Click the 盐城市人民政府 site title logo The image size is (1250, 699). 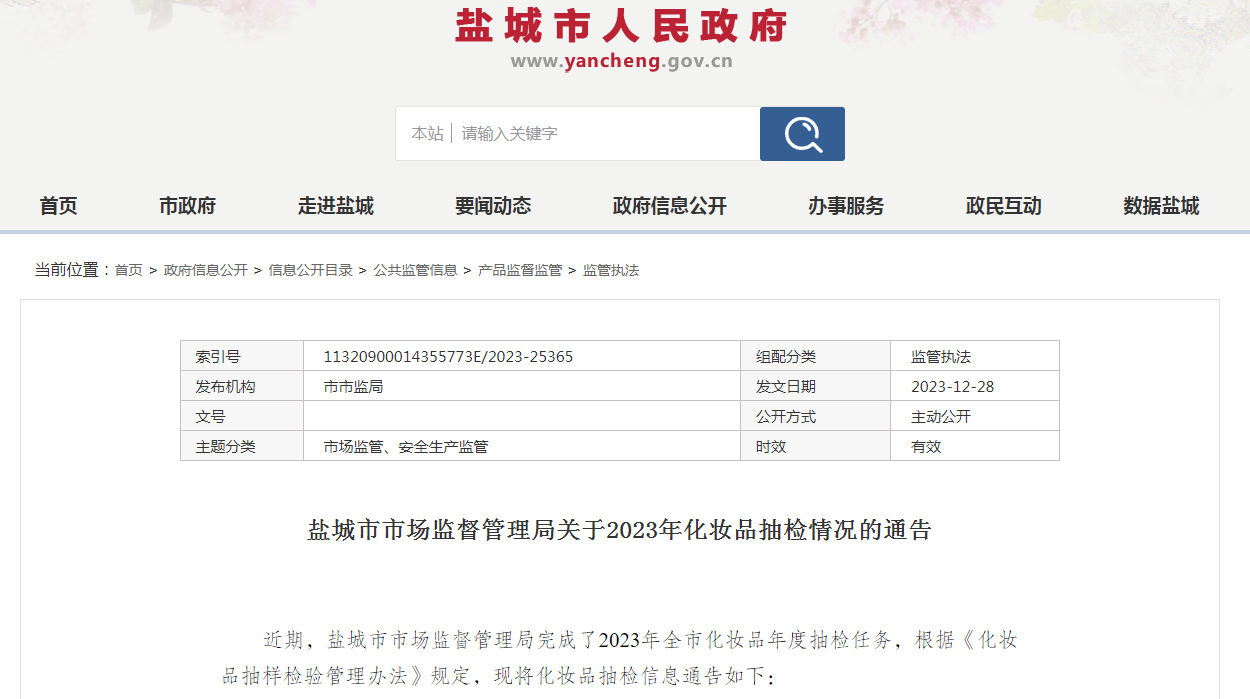(x=622, y=26)
